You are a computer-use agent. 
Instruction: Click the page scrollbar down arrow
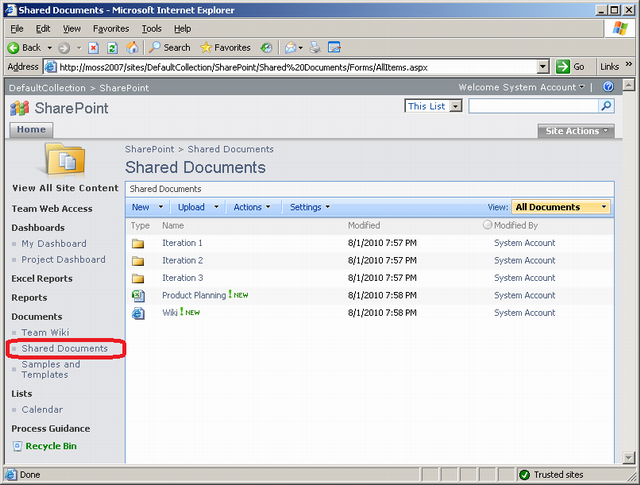629,458
